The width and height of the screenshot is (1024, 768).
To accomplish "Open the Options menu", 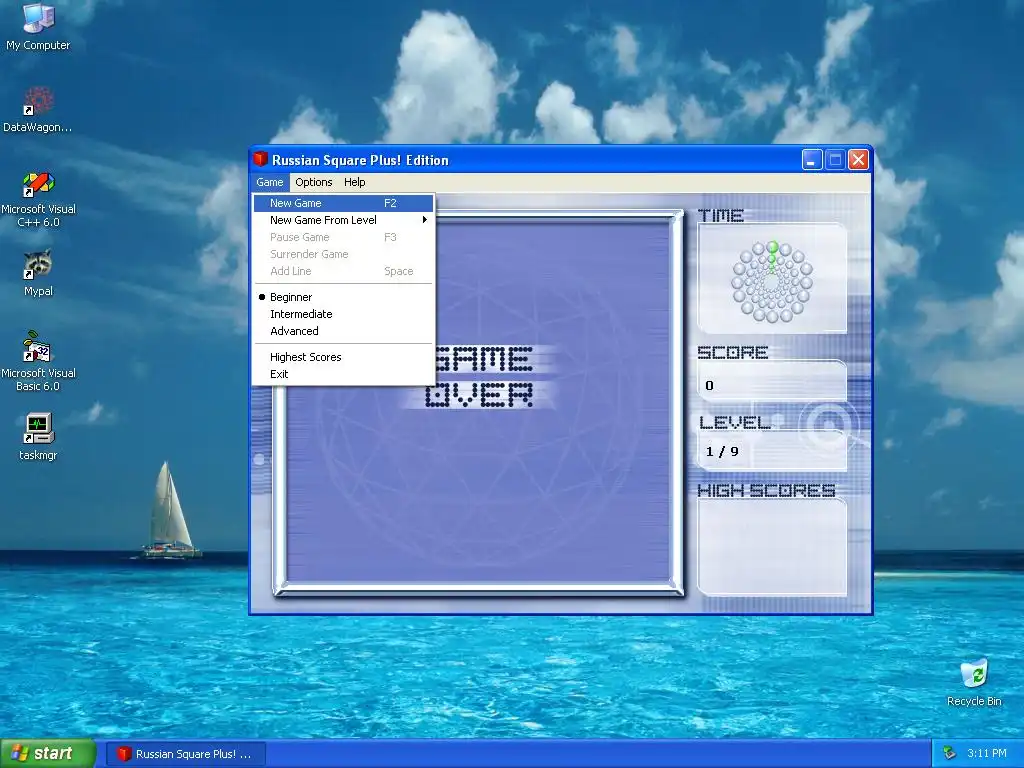I will tap(313, 182).
